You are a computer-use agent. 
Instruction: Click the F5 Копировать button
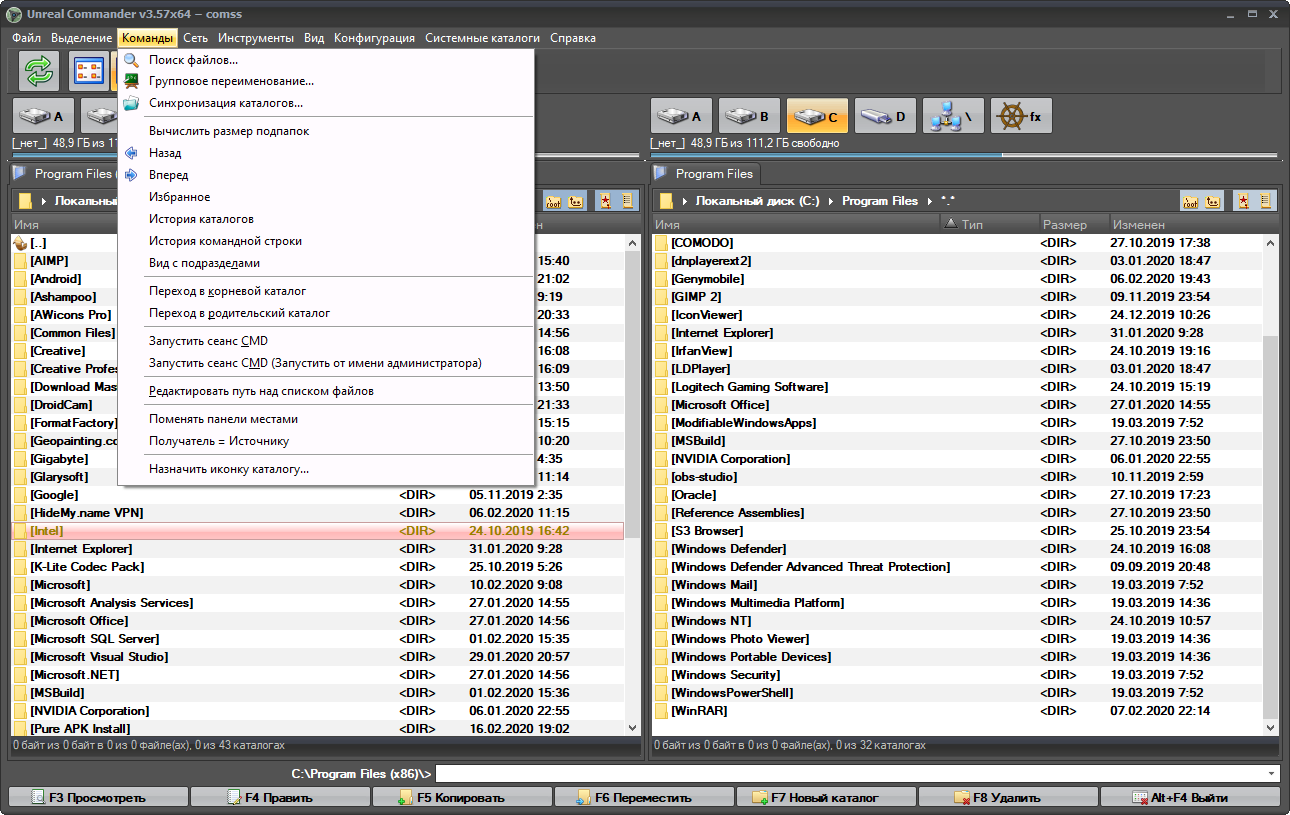coord(463,798)
